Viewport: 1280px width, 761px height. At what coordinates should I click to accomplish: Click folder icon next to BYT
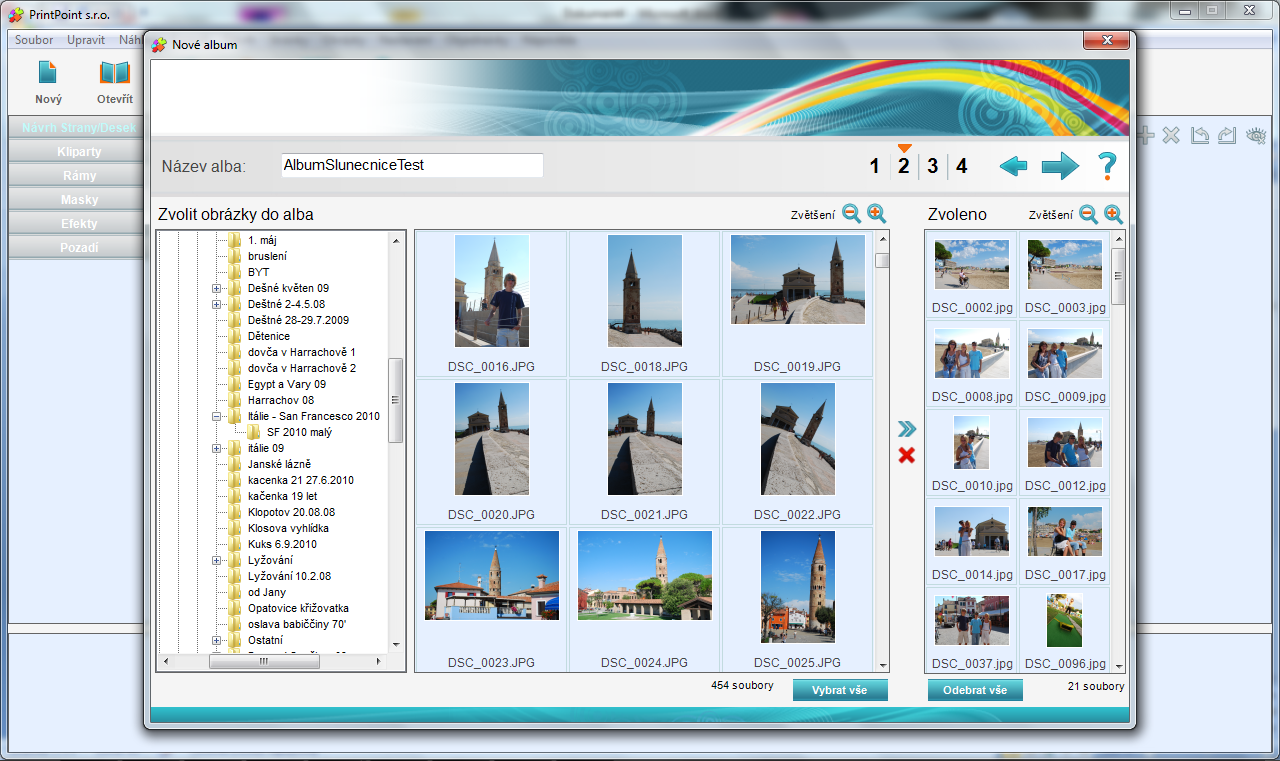coord(235,272)
